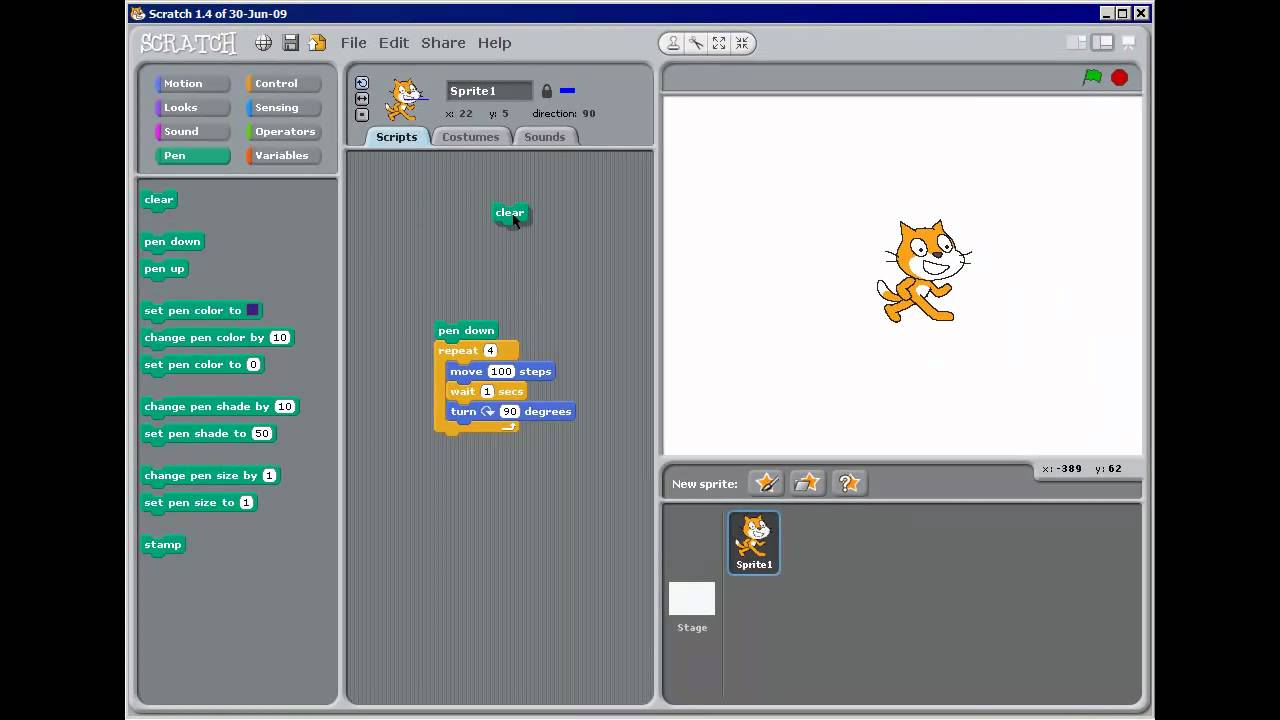Click set pen color to value 0
This screenshot has height=720, width=1280.
point(253,364)
